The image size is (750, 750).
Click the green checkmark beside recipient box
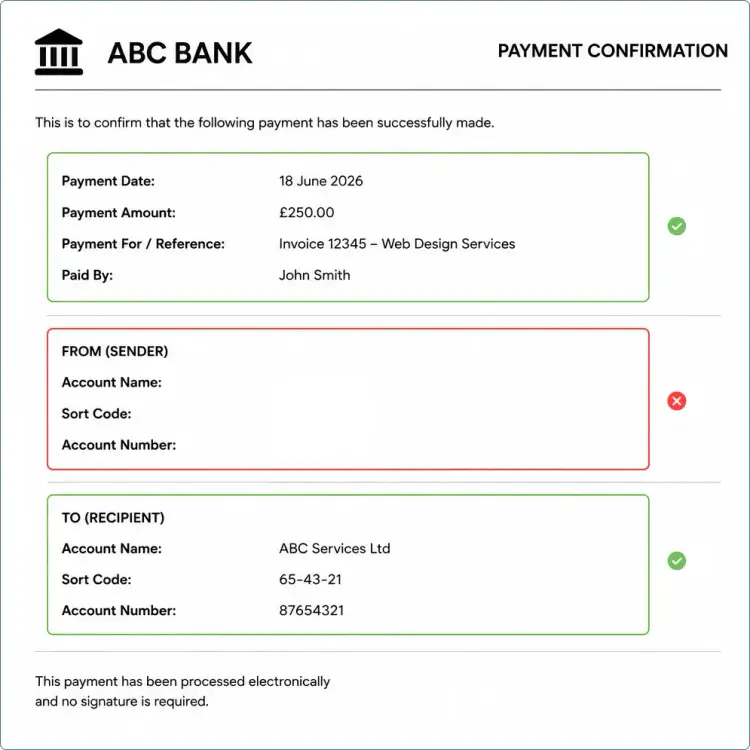pyautogui.click(x=676, y=561)
